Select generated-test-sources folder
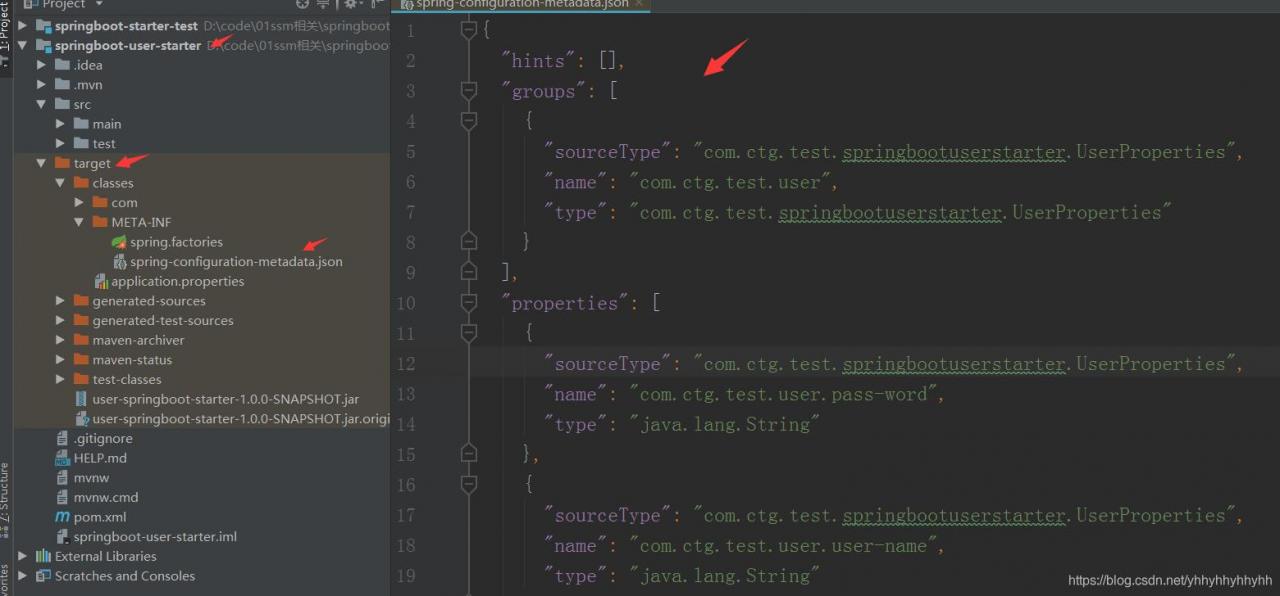The width and height of the screenshot is (1280, 596). point(163,321)
